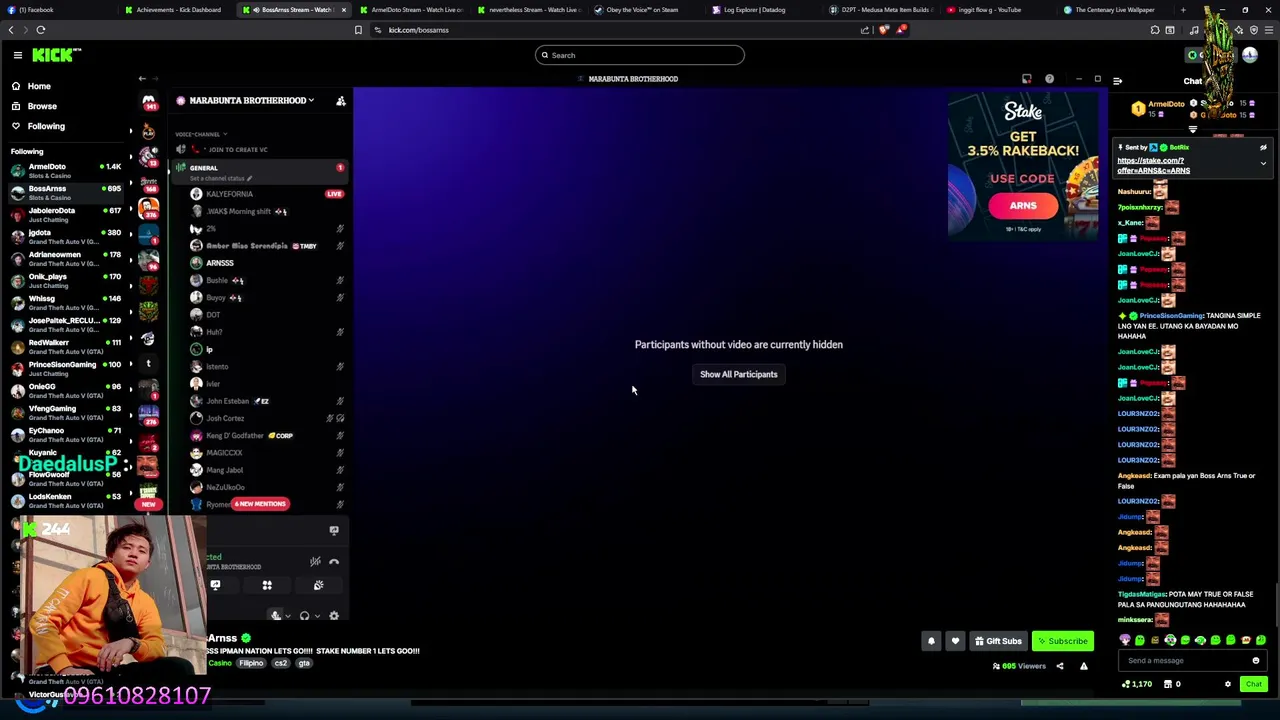Image resolution: width=1280 pixels, height=720 pixels.
Task: Toggle Discord microphone mute
Action: pyautogui.click(x=275, y=616)
